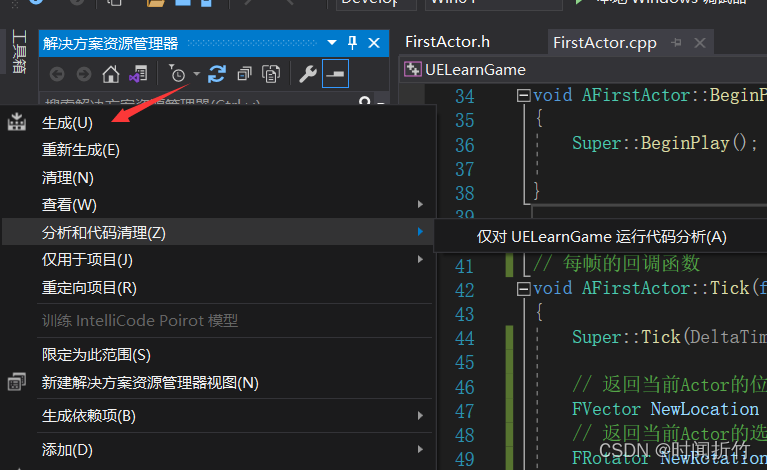Click the Solution Explorer search magnifier icon

click(364, 101)
